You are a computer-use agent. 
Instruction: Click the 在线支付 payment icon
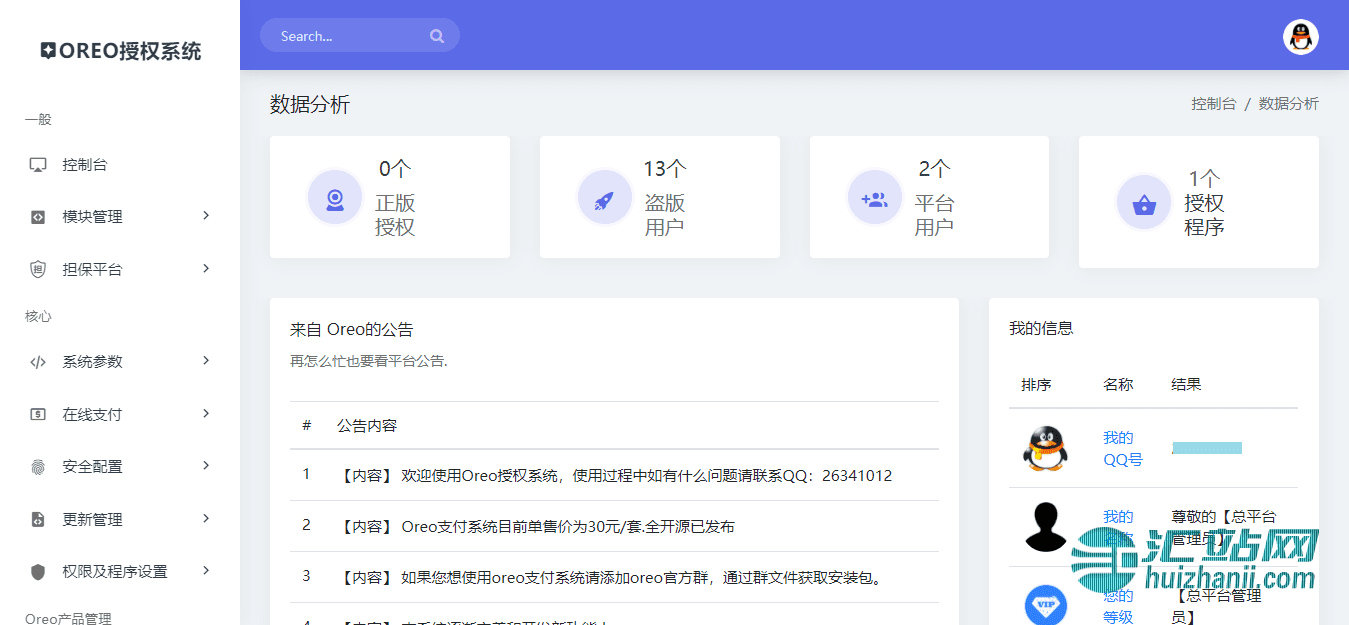38,414
